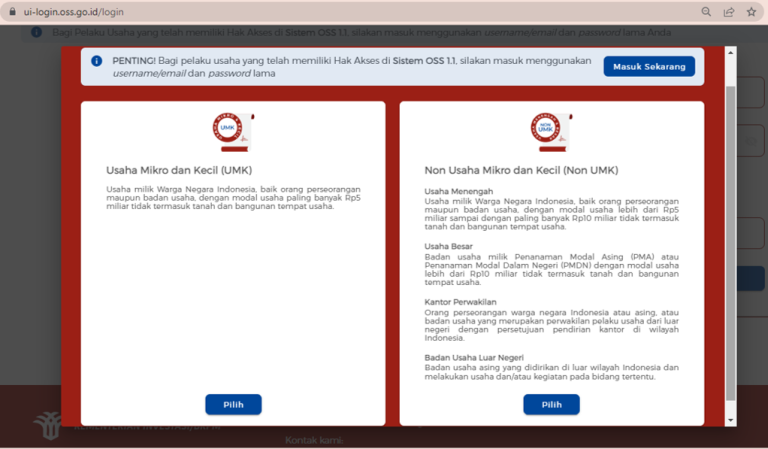Click the modal's scroll down arrow
The width and height of the screenshot is (768, 449).
pyautogui.click(x=730, y=420)
